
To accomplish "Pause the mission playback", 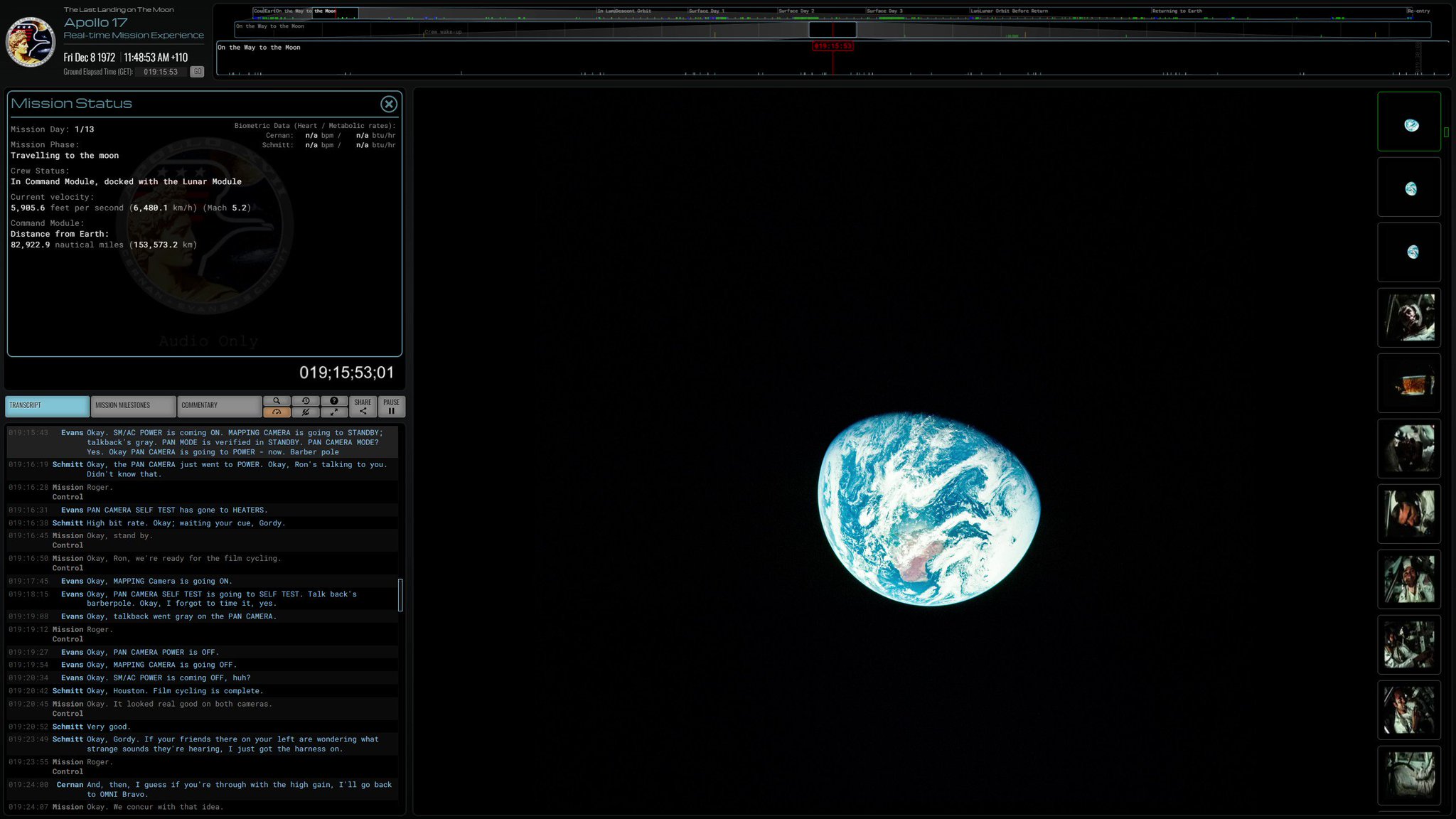I will click(x=391, y=406).
